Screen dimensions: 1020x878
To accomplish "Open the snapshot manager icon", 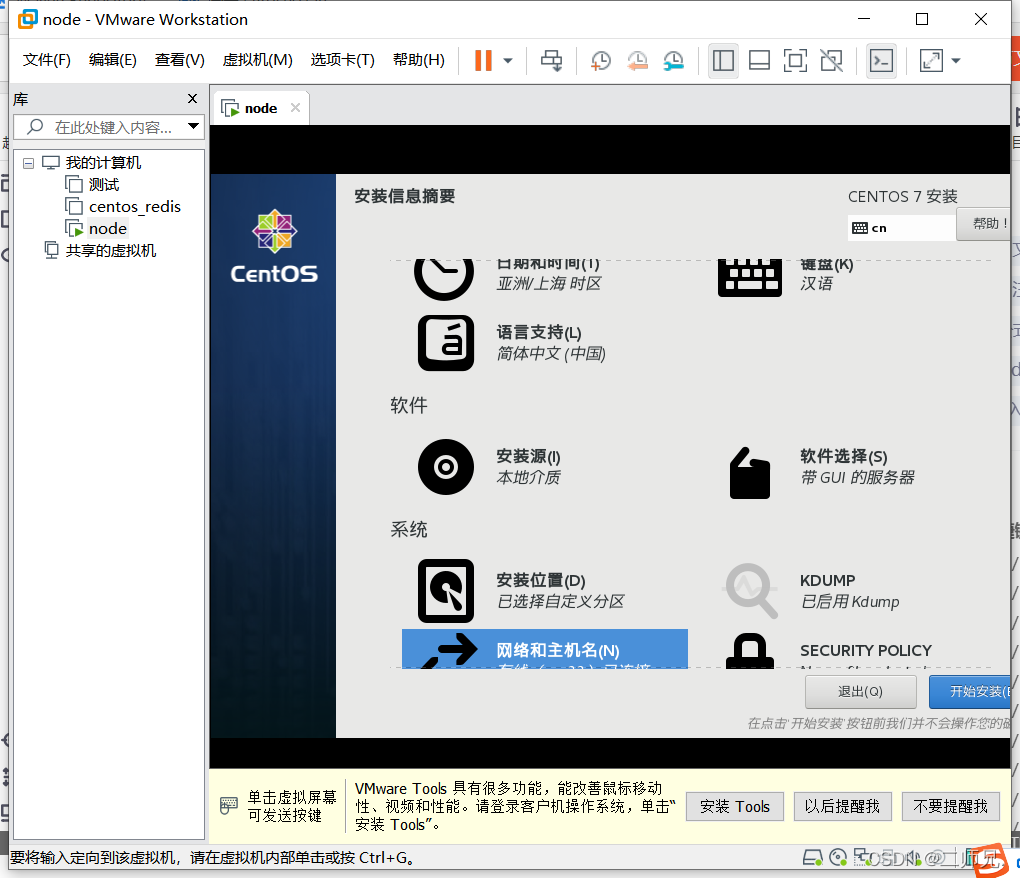I will [x=674, y=60].
